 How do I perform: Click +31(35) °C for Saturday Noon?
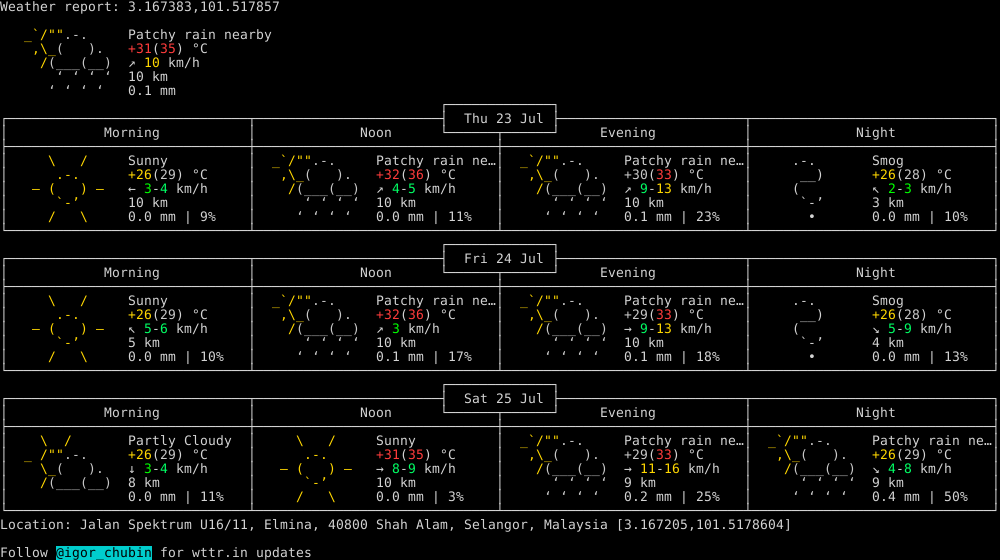coord(416,455)
